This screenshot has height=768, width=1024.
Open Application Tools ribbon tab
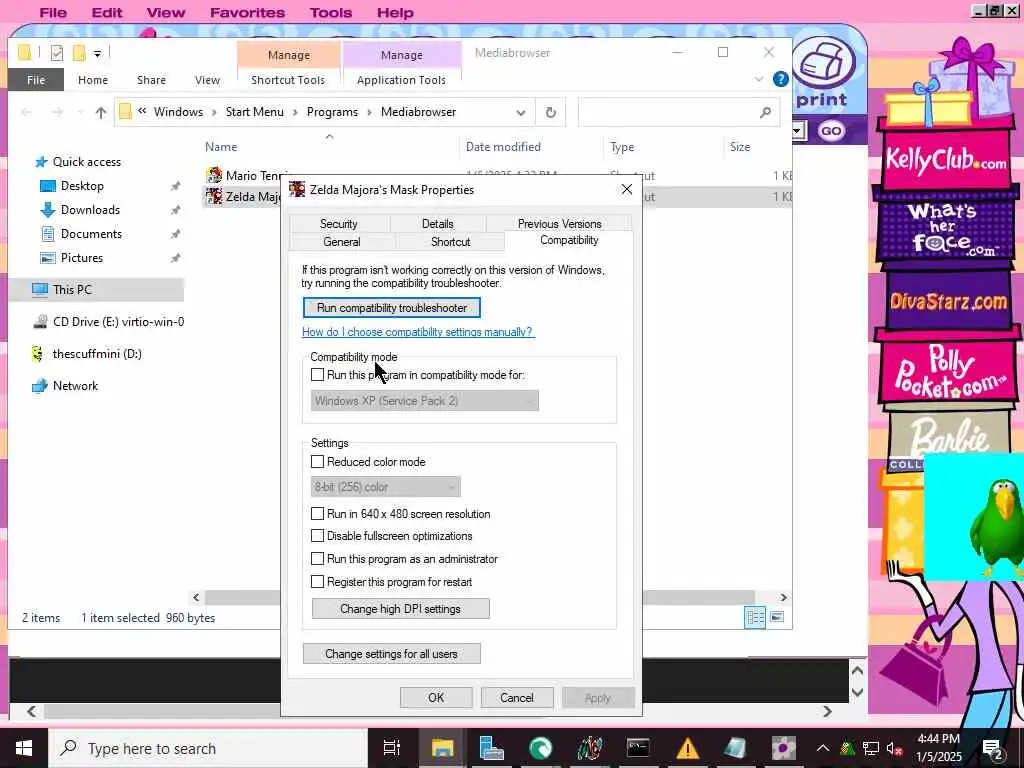click(x=401, y=80)
